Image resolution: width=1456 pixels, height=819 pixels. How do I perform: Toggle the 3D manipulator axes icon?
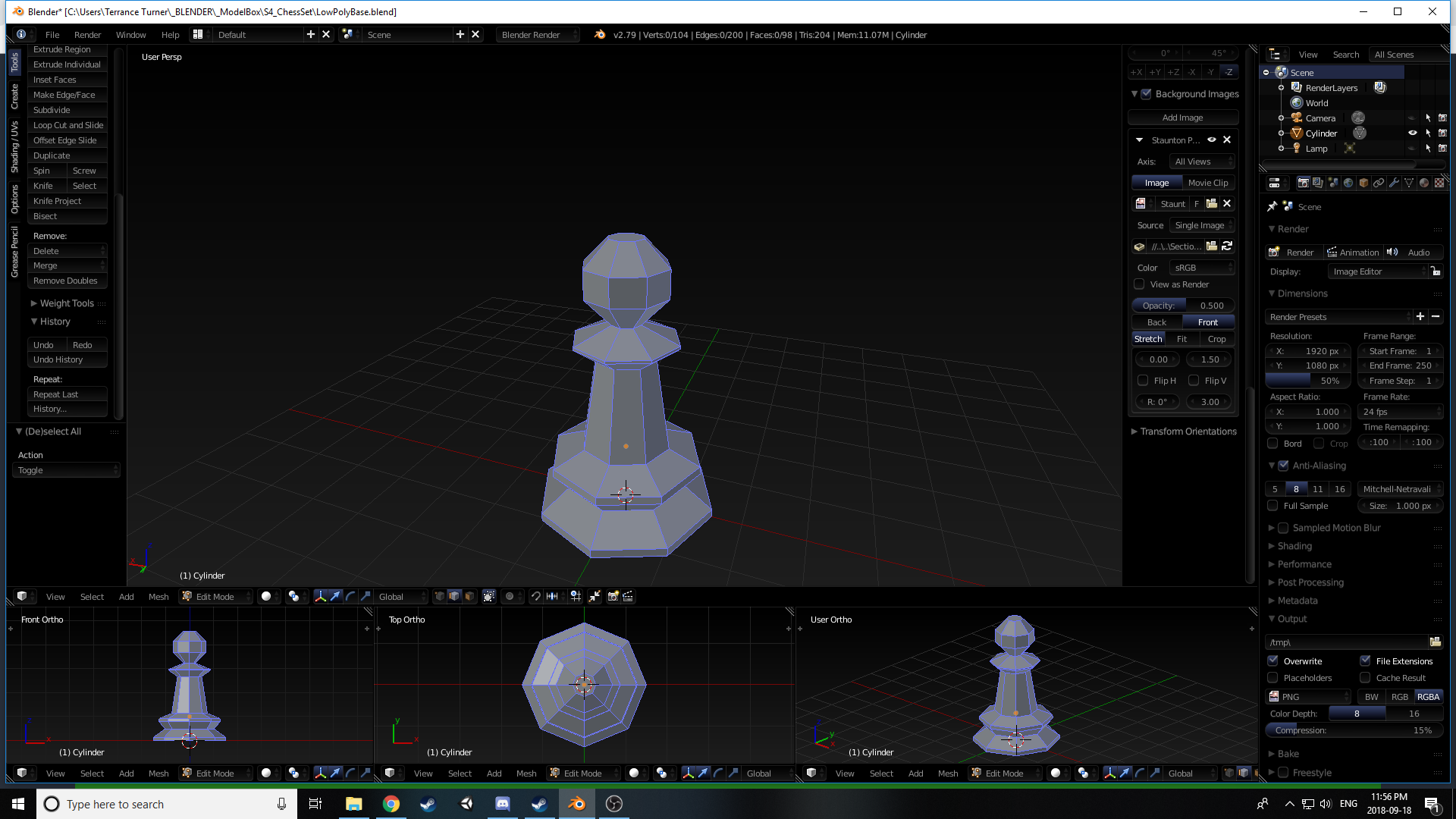point(321,597)
